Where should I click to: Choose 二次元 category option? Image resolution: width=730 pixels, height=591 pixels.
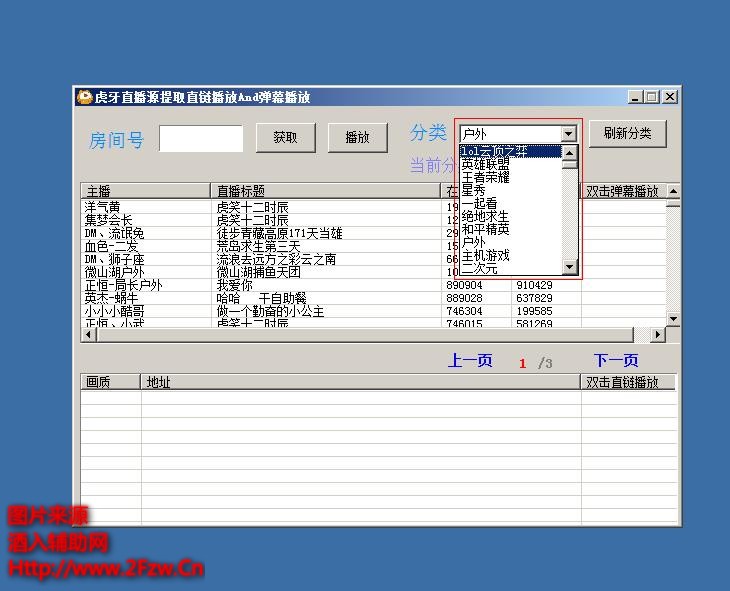[x=510, y=268]
